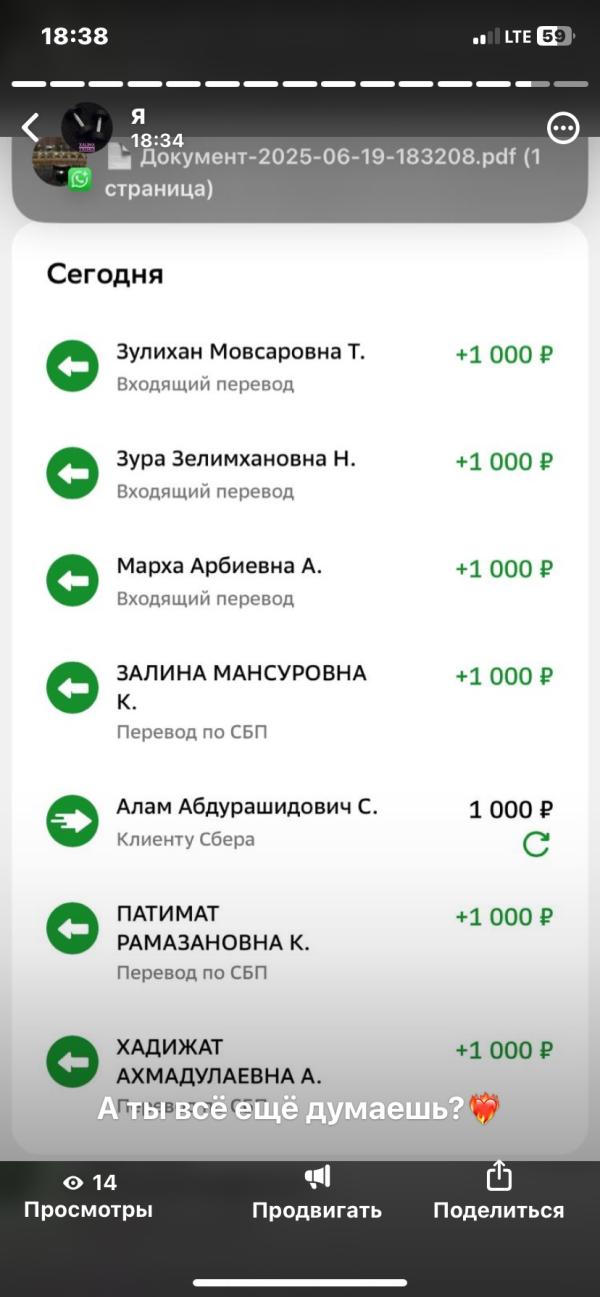Viewport: 600px width, 1297px height.
Task: Tap the 1 000 ₽ amount for Алам
Action: [511, 809]
